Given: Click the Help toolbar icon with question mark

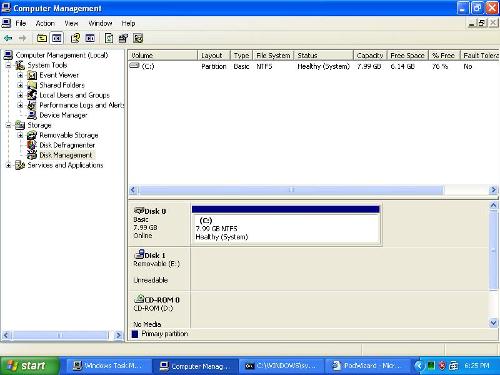Looking at the screenshot, I should click(75, 38).
